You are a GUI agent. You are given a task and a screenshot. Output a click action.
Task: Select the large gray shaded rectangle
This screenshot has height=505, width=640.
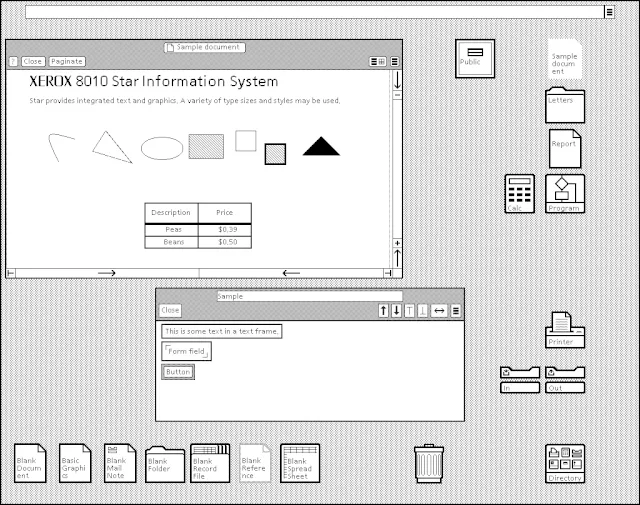tap(206, 146)
